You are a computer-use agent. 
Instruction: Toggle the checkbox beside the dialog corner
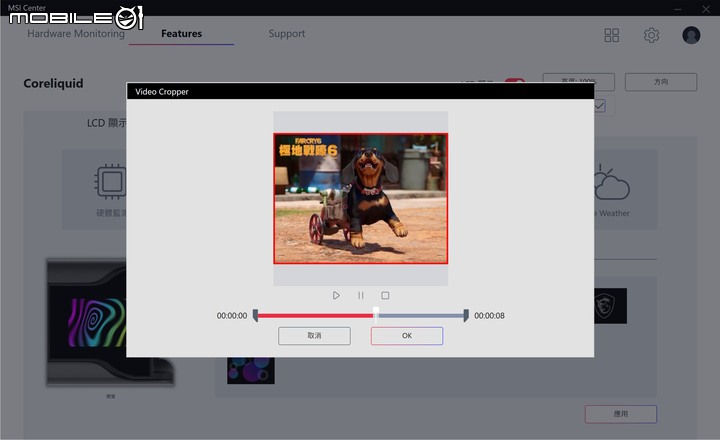600,106
